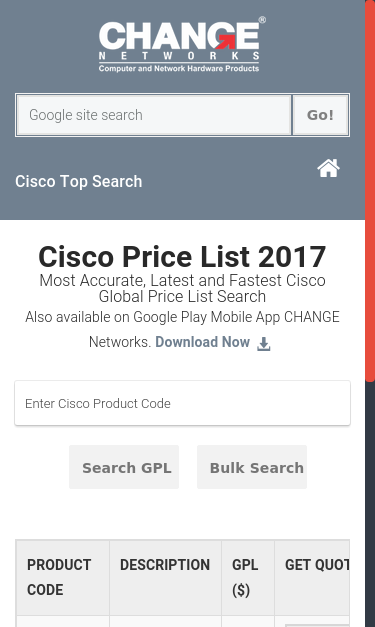The width and height of the screenshot is (375, 627).
Task: Click the Cisco Price List 2017 heading
Action: (x=182, y=256)
